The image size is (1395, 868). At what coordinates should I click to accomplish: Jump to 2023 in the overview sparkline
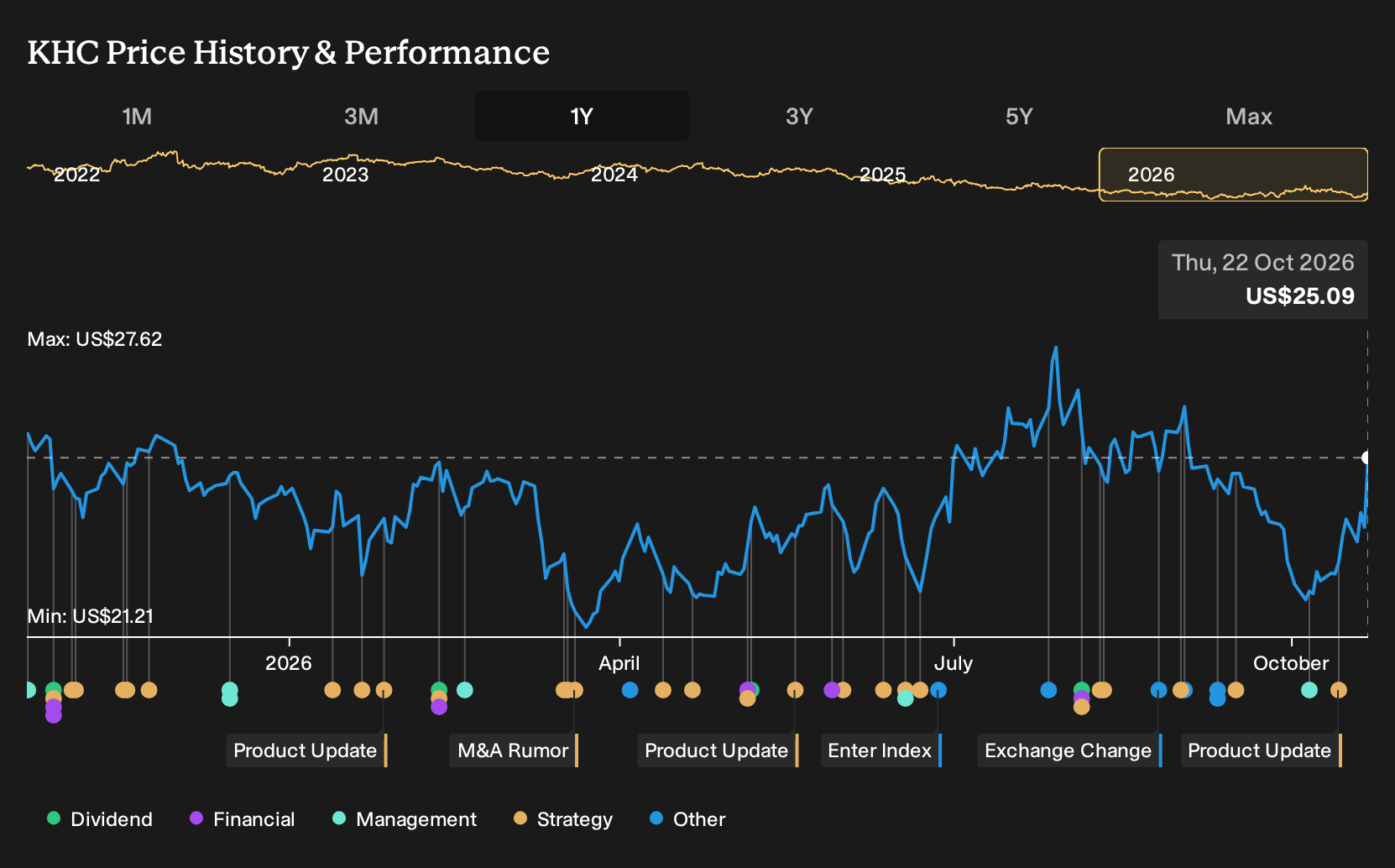click(346, 175)
